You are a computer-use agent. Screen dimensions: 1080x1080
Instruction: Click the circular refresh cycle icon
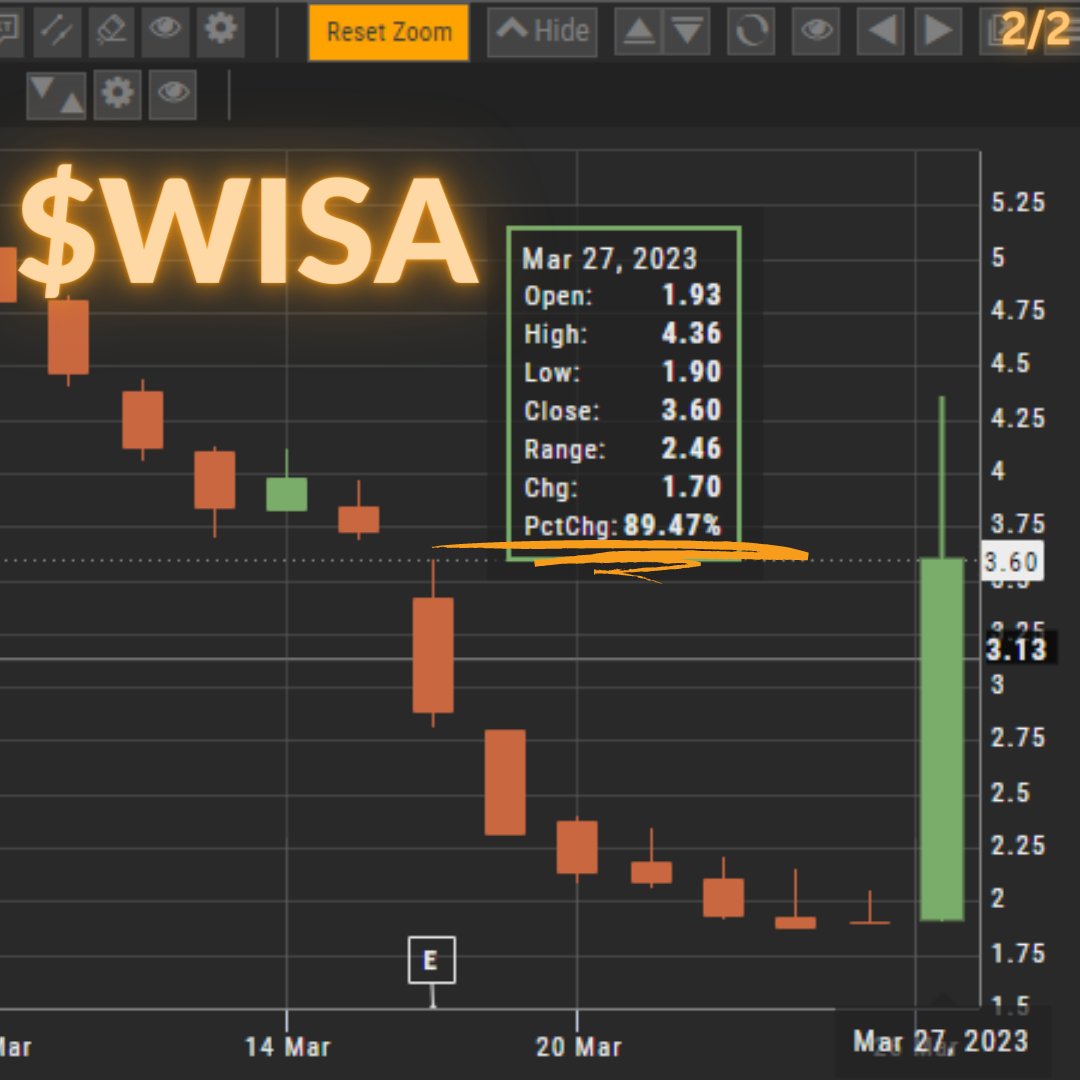pyautogui.click(x=751, y=31)
